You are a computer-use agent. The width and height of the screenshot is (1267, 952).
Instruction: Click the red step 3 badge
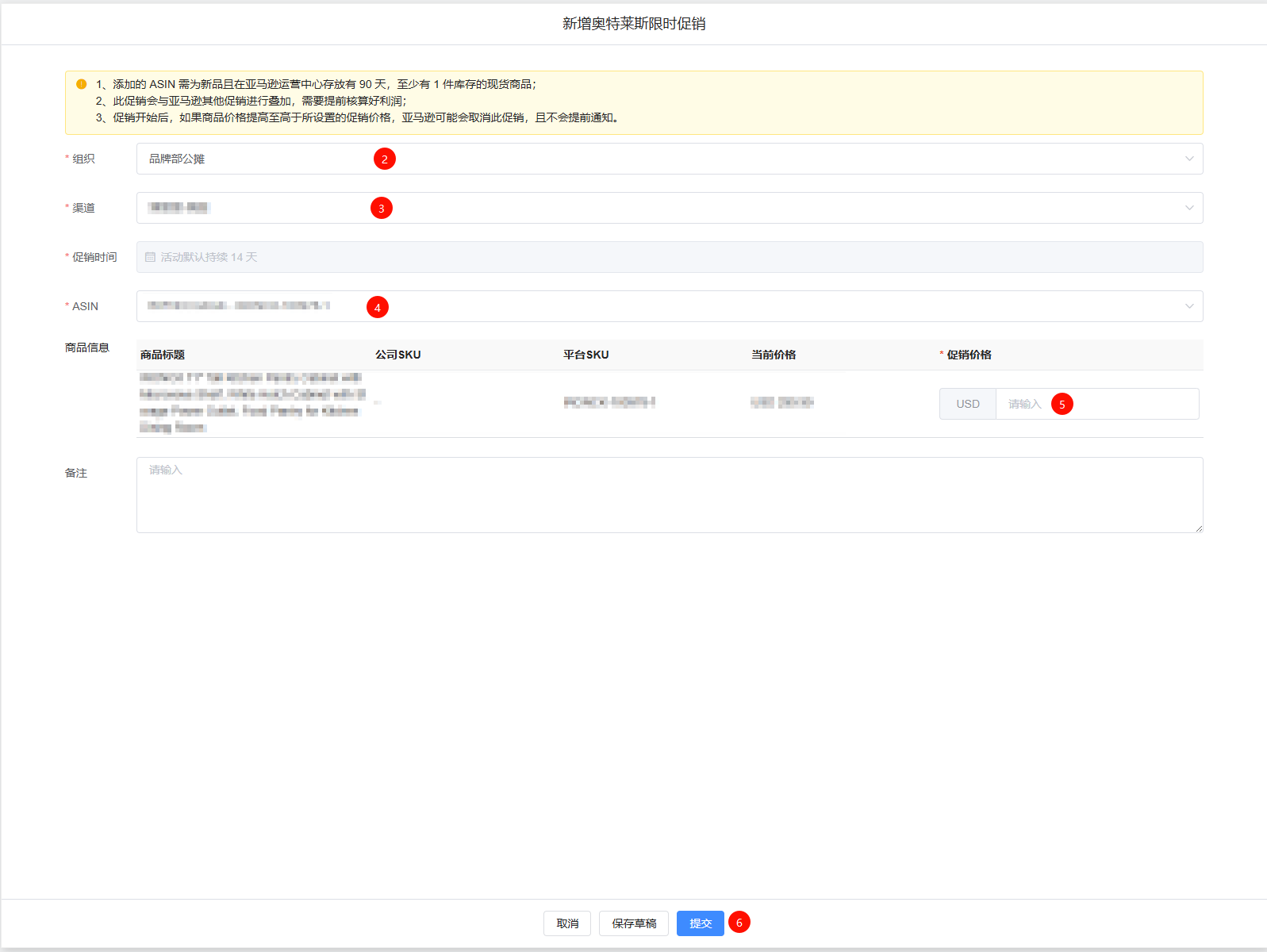[x=382, y=208]
